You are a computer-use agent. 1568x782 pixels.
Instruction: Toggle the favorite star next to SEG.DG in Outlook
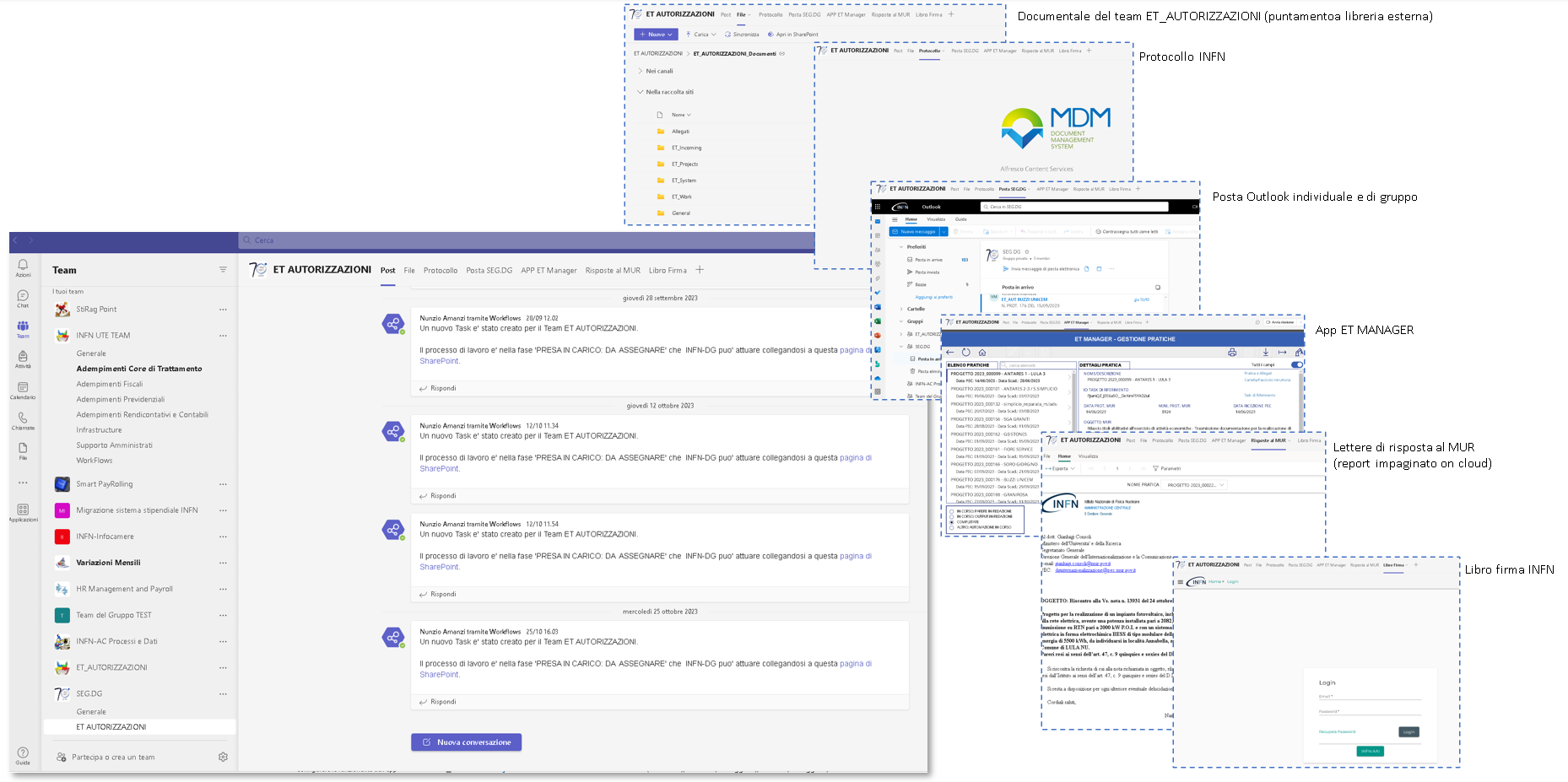click(1027, 251)
